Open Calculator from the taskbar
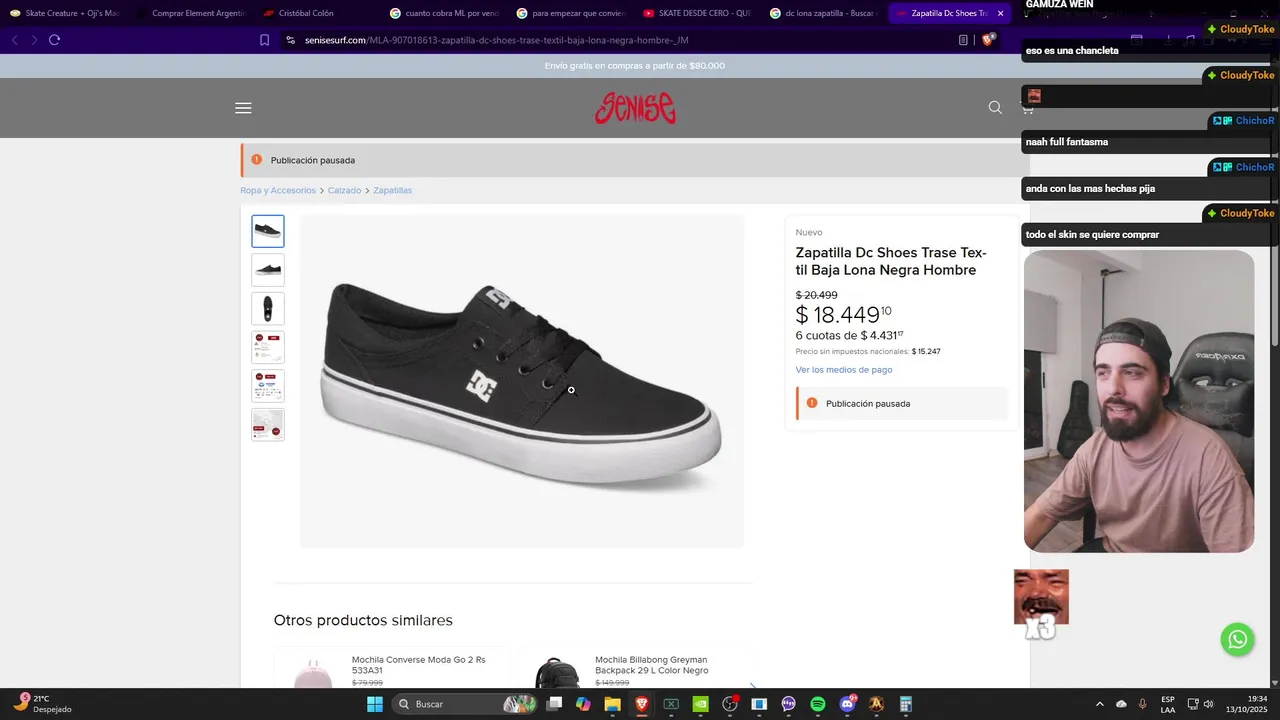1280x720 pixels. pos(906,704)
